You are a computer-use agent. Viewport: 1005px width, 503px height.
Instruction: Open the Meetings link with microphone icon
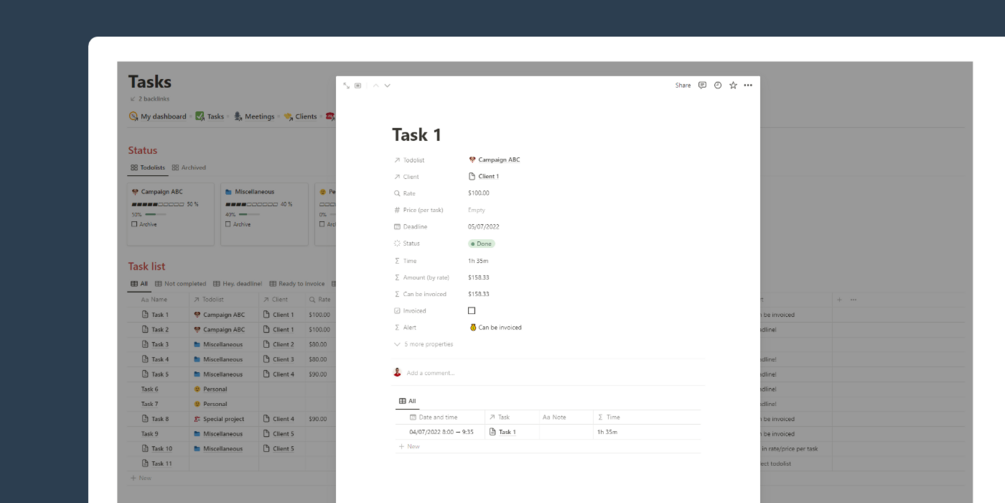pos(254,116)
